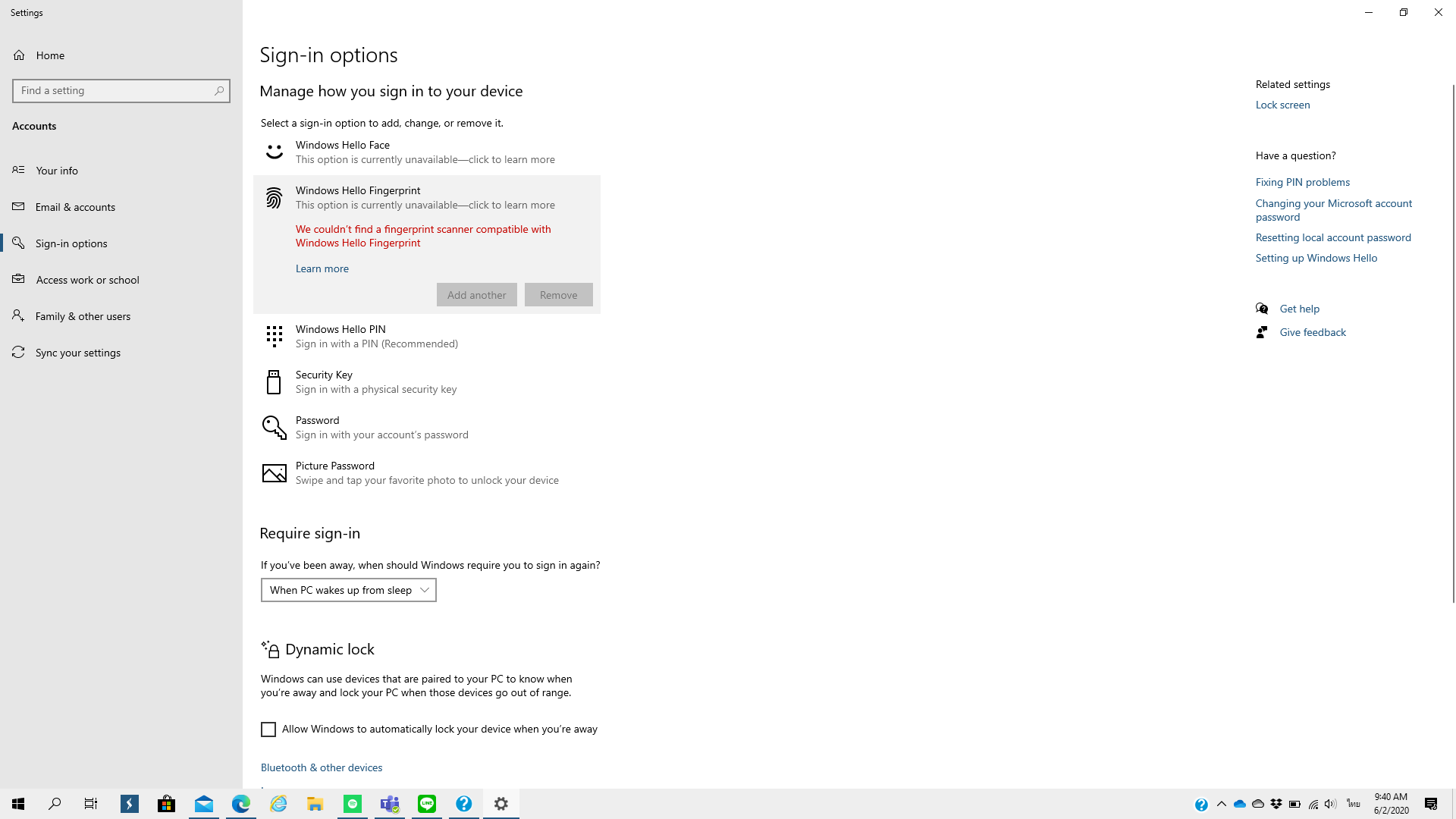1456x819 pixels.
Task: Click the Get help link
Action: click(1300, 309)
